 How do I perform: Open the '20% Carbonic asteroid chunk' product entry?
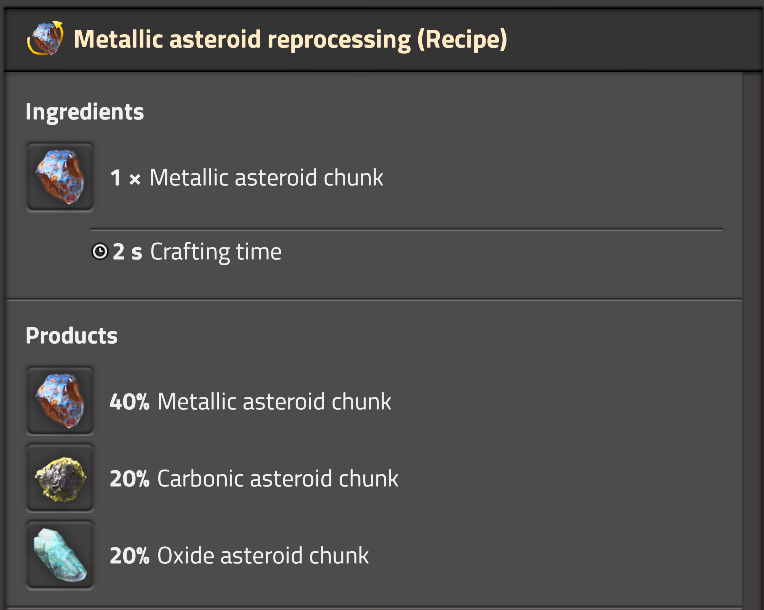tap(254, 478)
